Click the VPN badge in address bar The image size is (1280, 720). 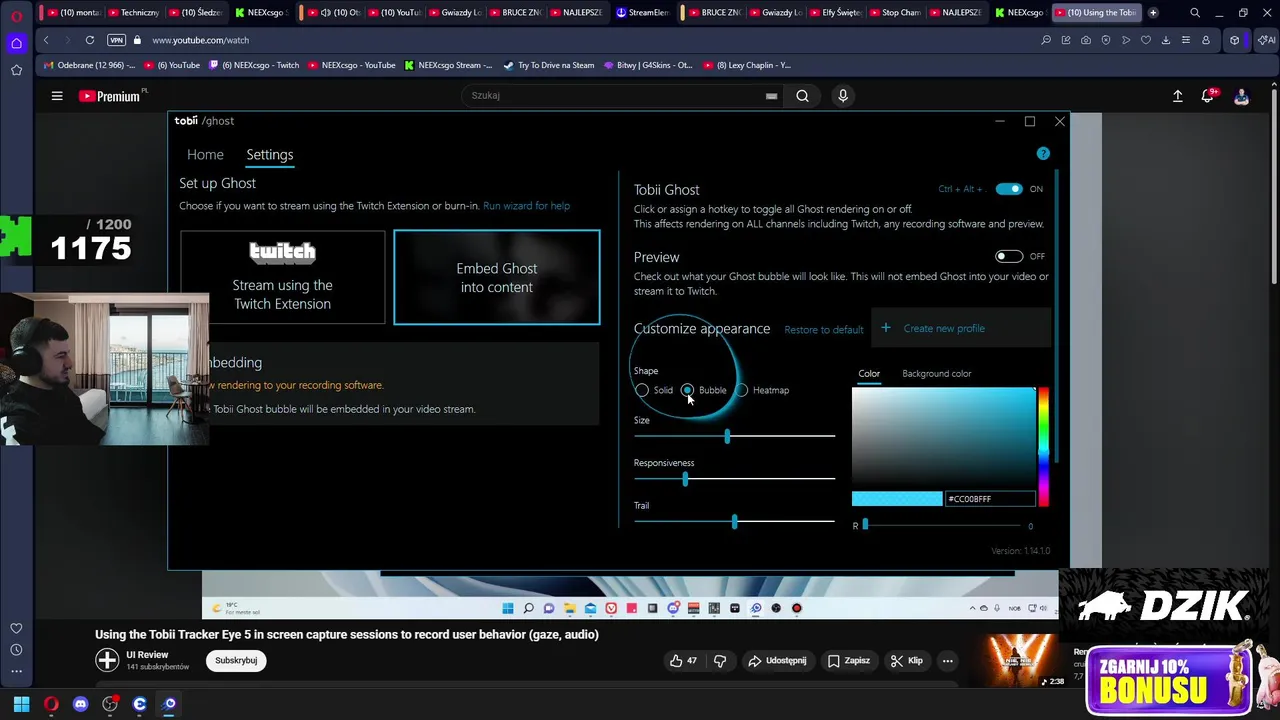(x=117, y=40)
